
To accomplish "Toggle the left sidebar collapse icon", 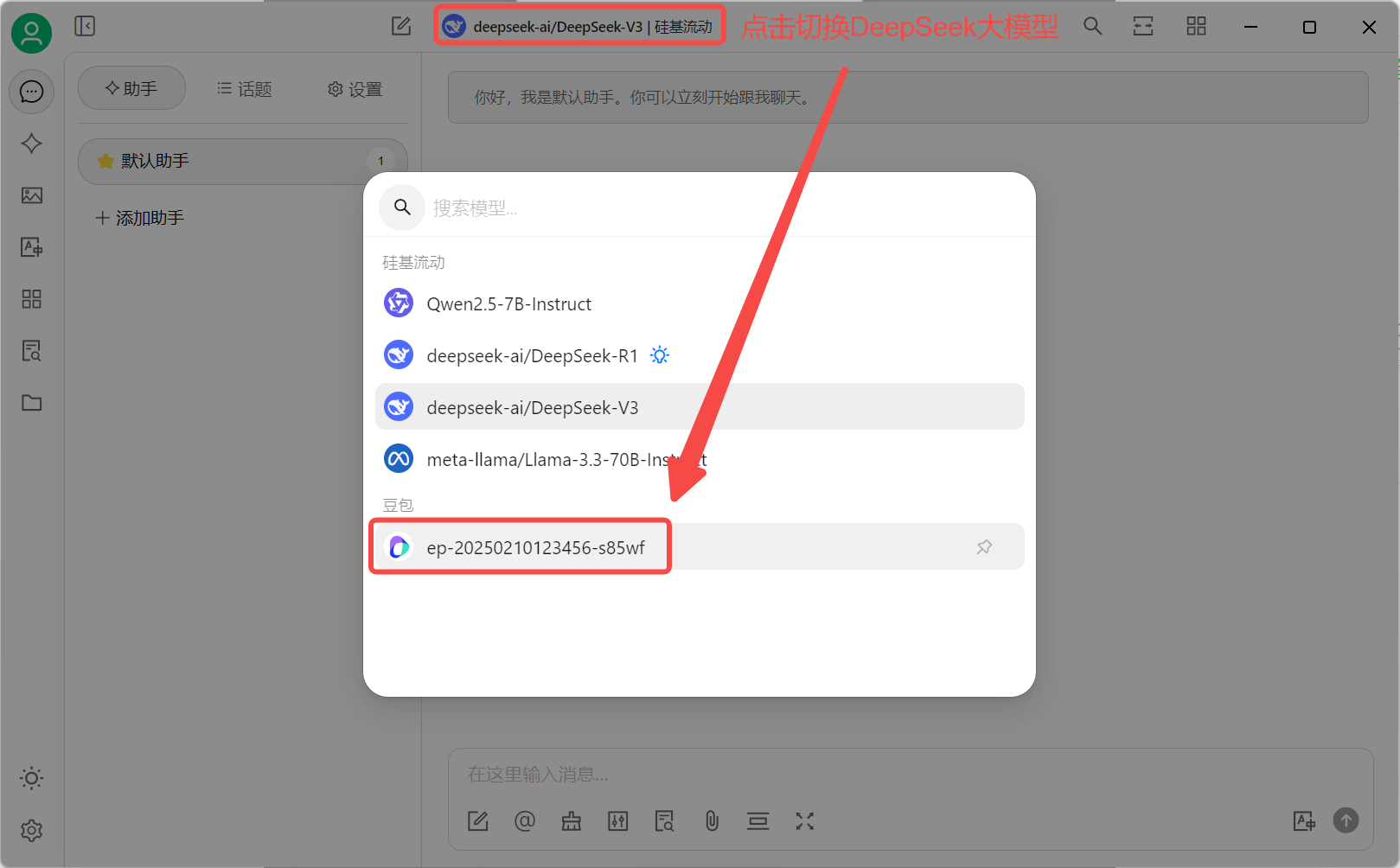I will [85, 26].
